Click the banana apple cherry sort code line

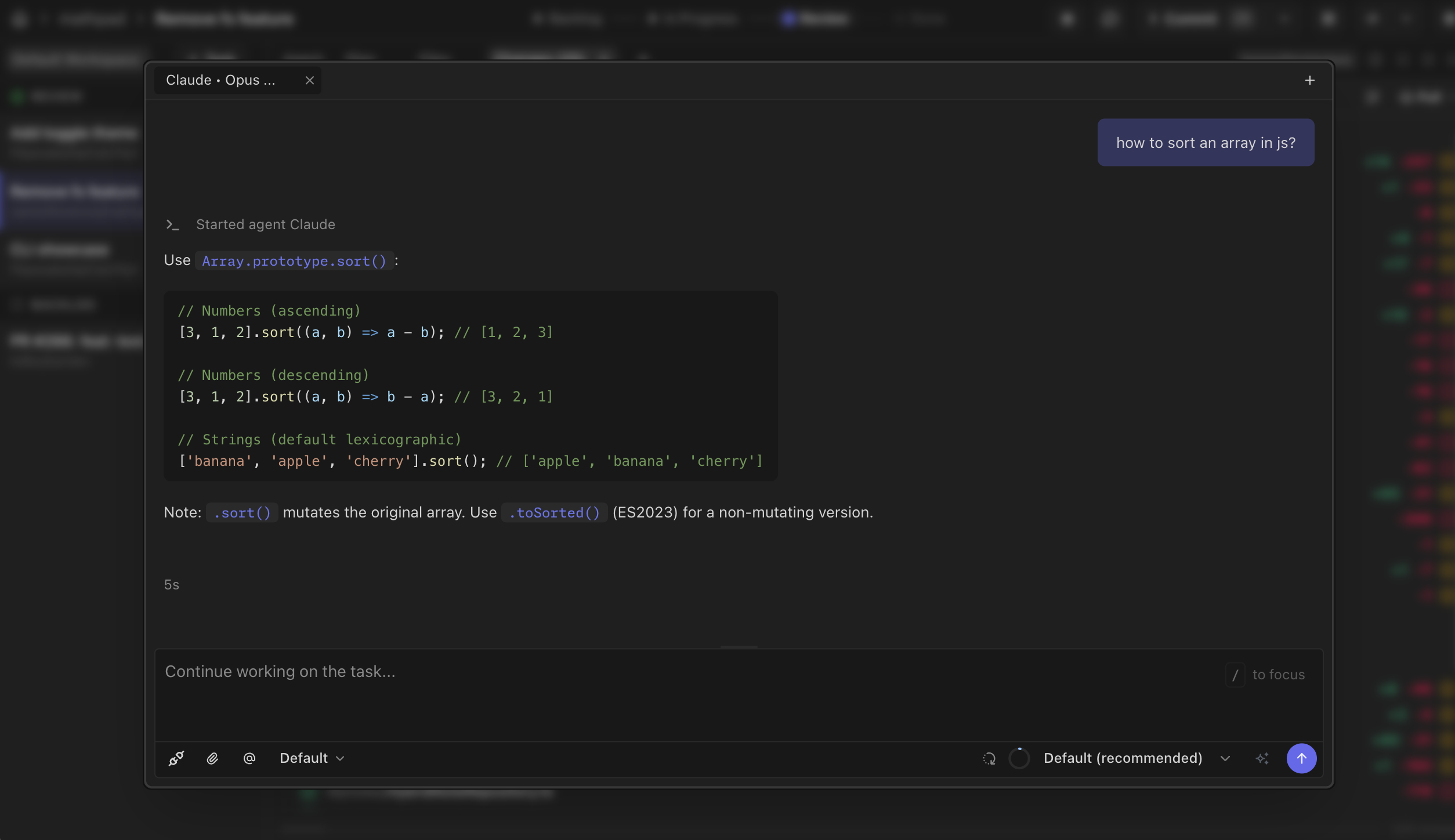[x=470, y=461]
